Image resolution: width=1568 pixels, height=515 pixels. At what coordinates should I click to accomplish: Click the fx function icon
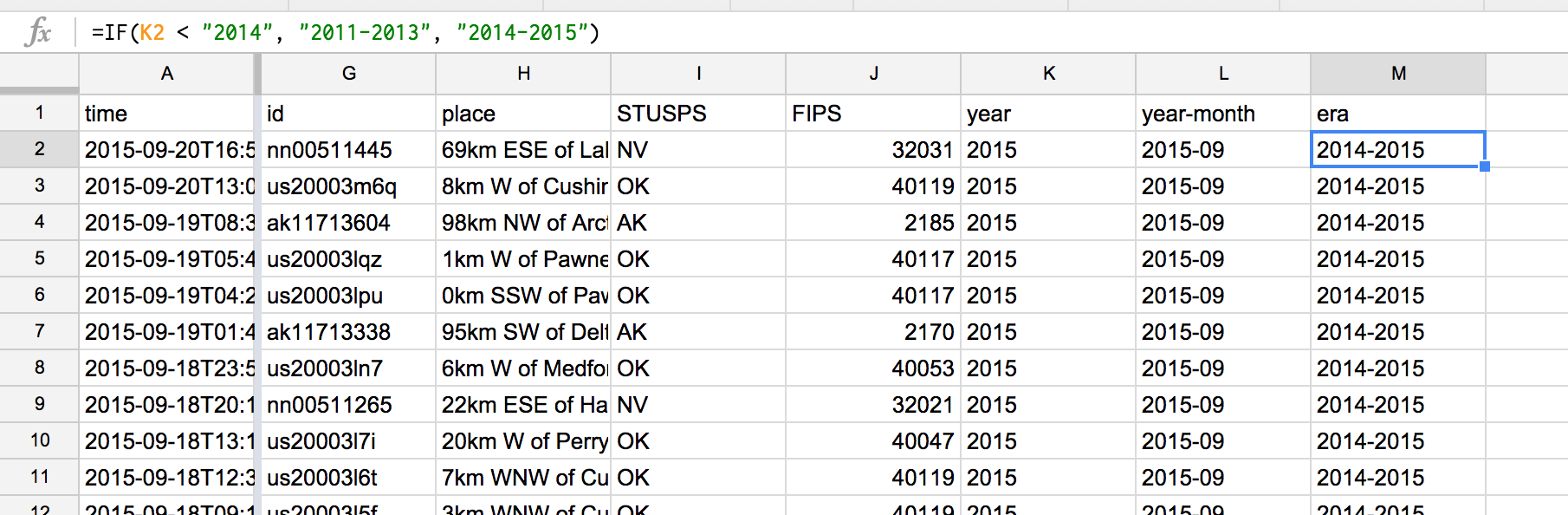(38, 33)
